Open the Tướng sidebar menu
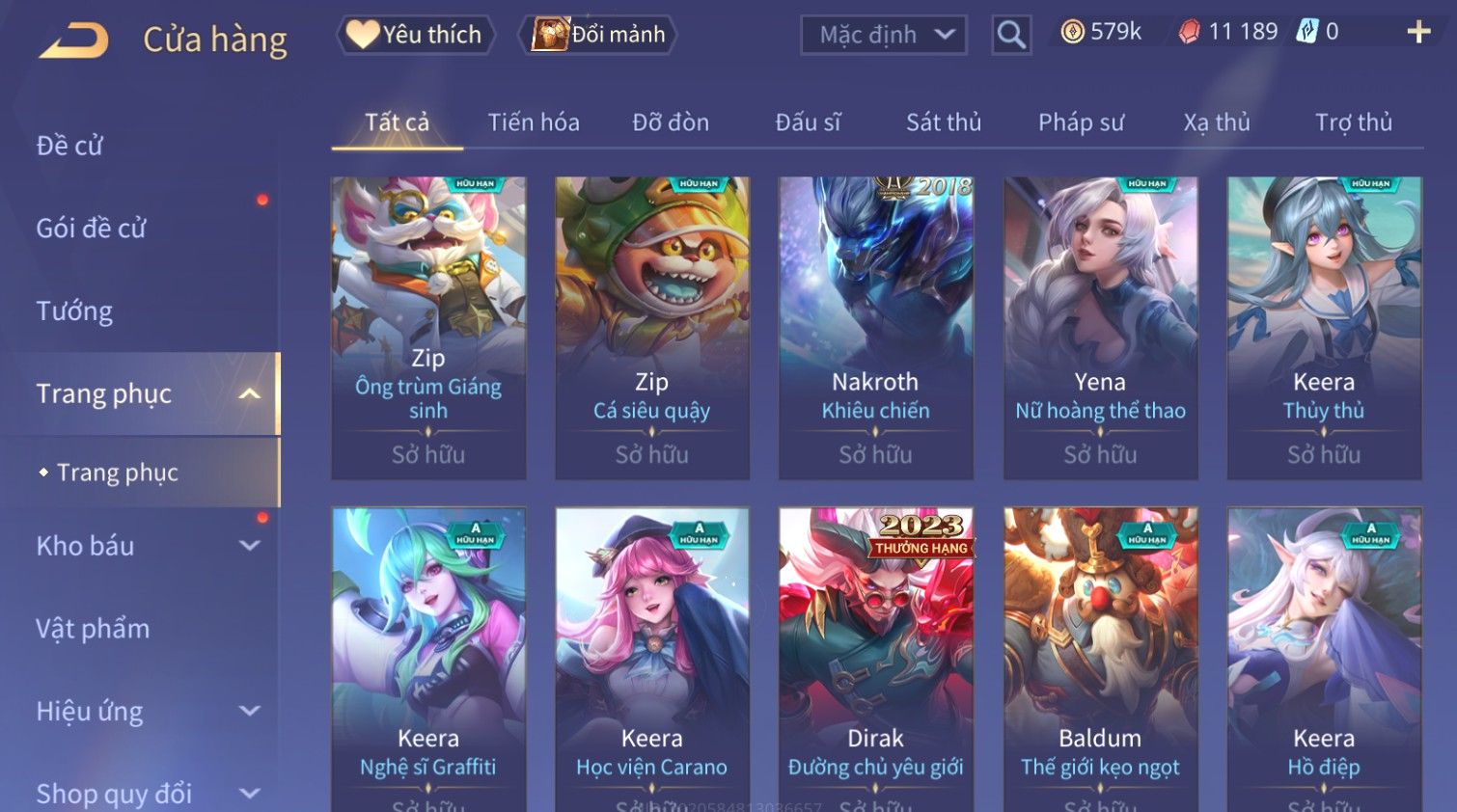Image resolution: width=1457 pixels, height=812 pixels. point(74,311)
